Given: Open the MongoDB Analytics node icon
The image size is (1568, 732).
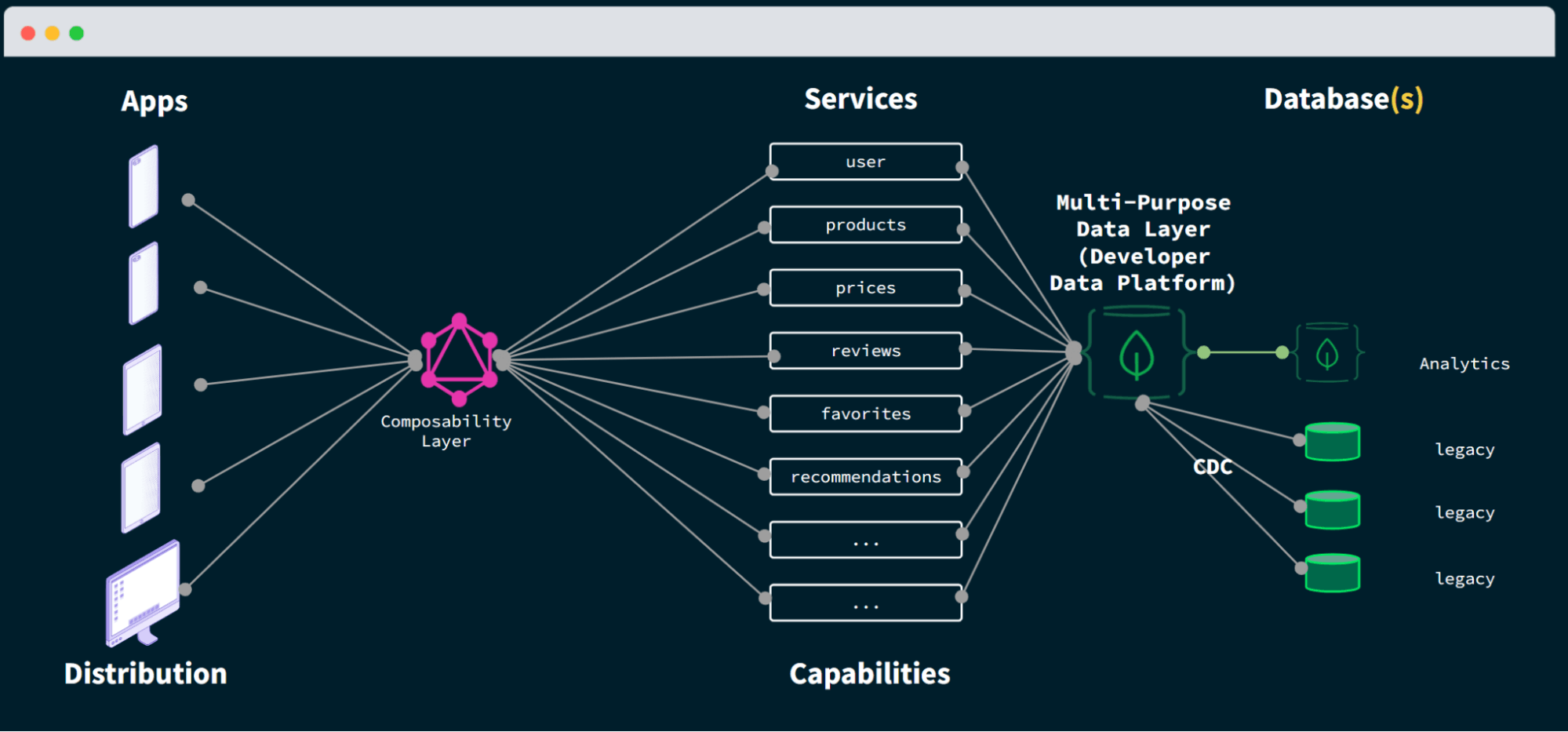Looking at the screenshot, I should pyautogui.click(x=1328, y=353).
